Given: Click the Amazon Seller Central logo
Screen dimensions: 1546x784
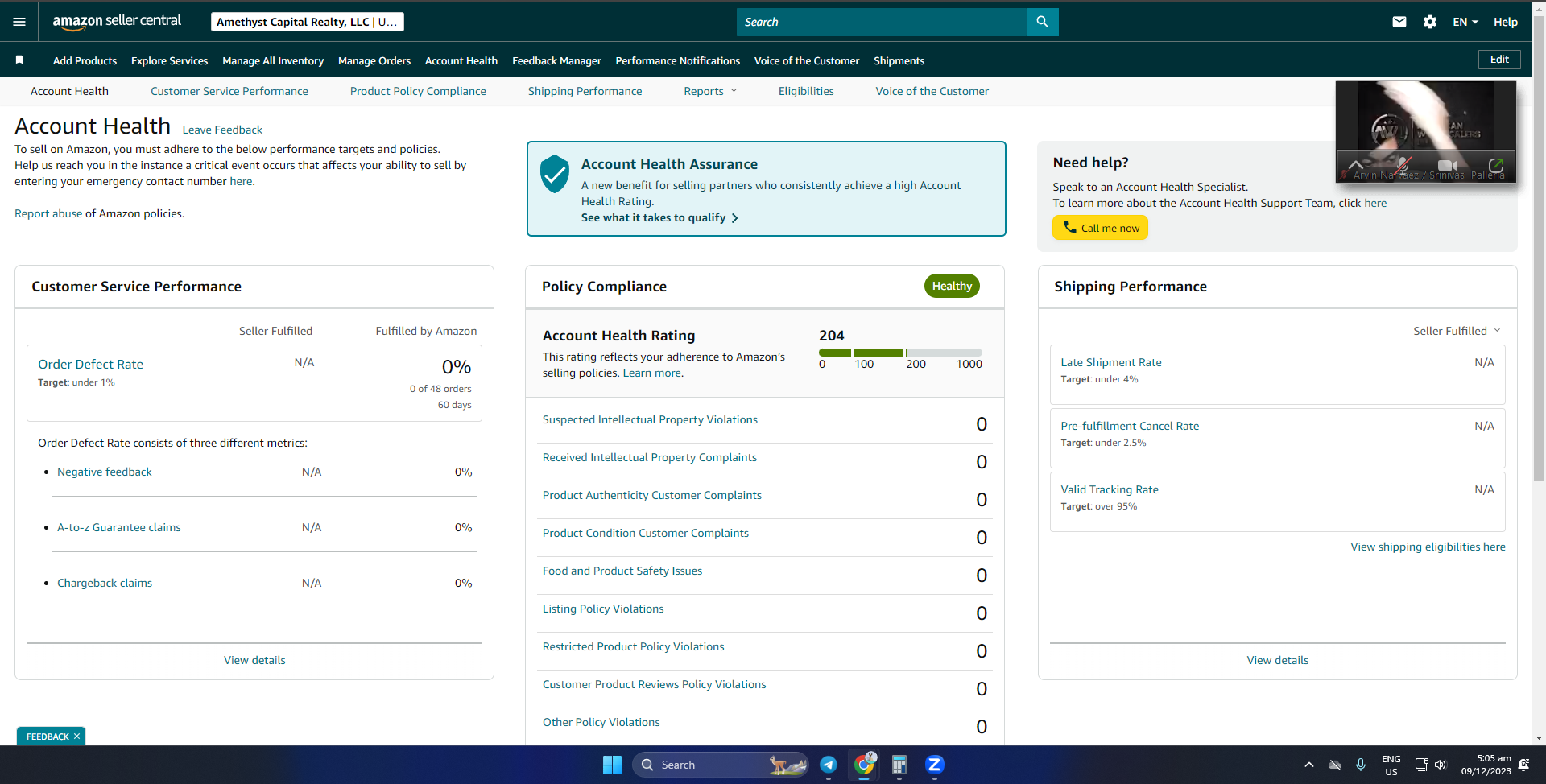Looking at the screenshot, I should point(117,22).
